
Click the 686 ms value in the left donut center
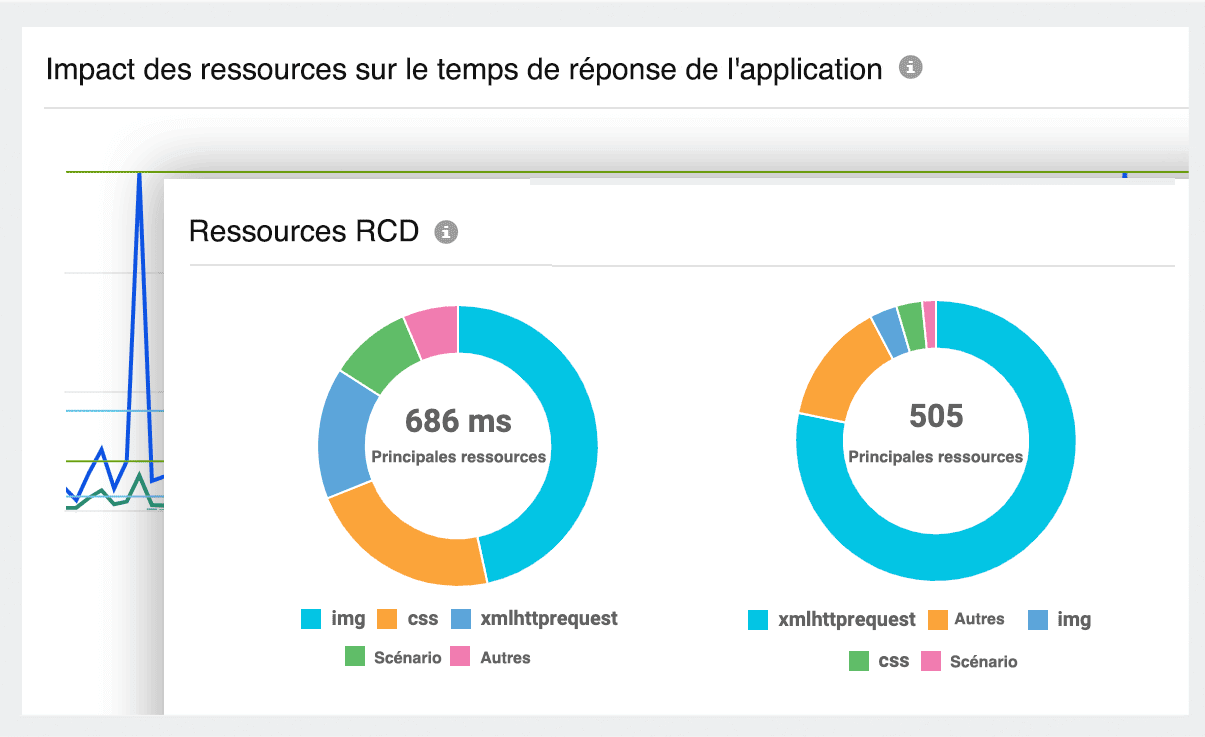(458, 423)
